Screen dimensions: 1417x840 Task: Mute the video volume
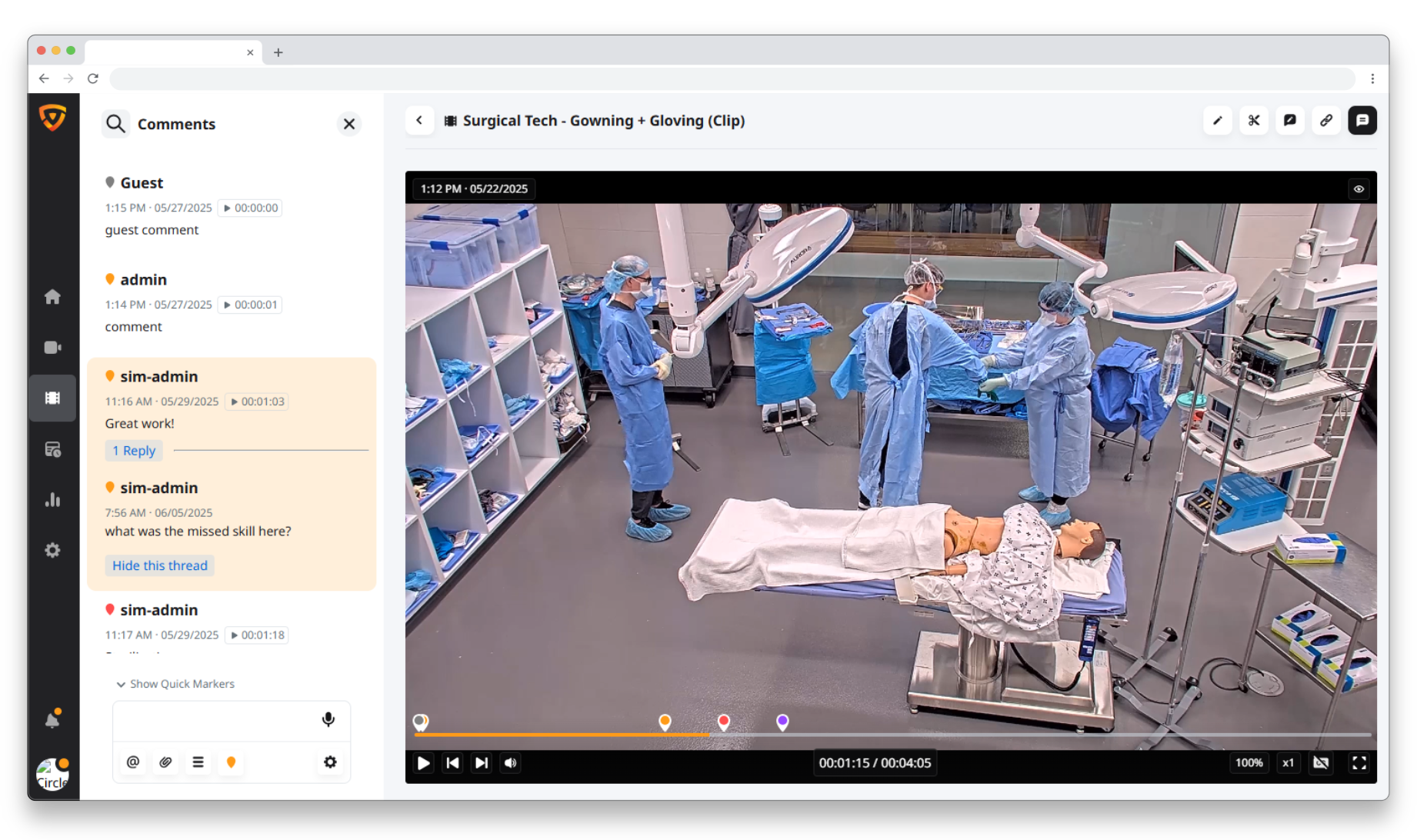510,763
